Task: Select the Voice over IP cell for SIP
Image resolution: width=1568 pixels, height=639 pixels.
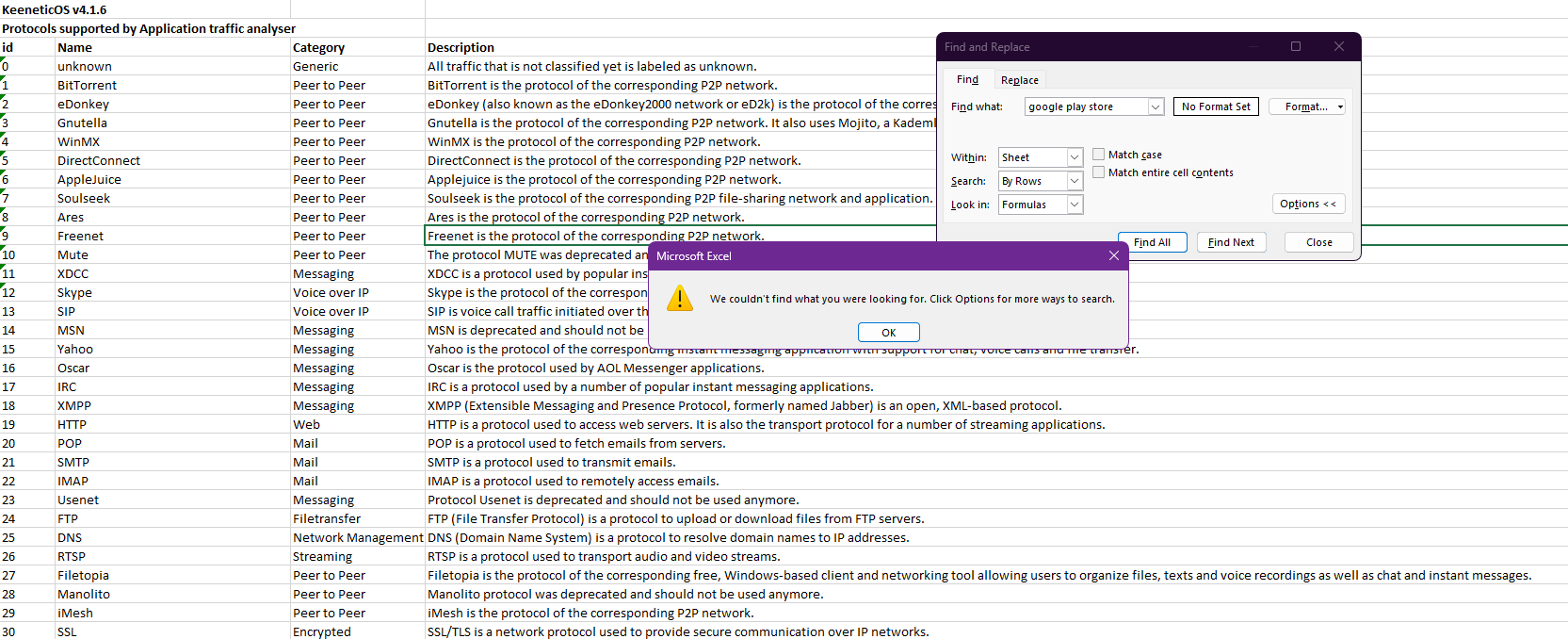Action: [358, 311]
